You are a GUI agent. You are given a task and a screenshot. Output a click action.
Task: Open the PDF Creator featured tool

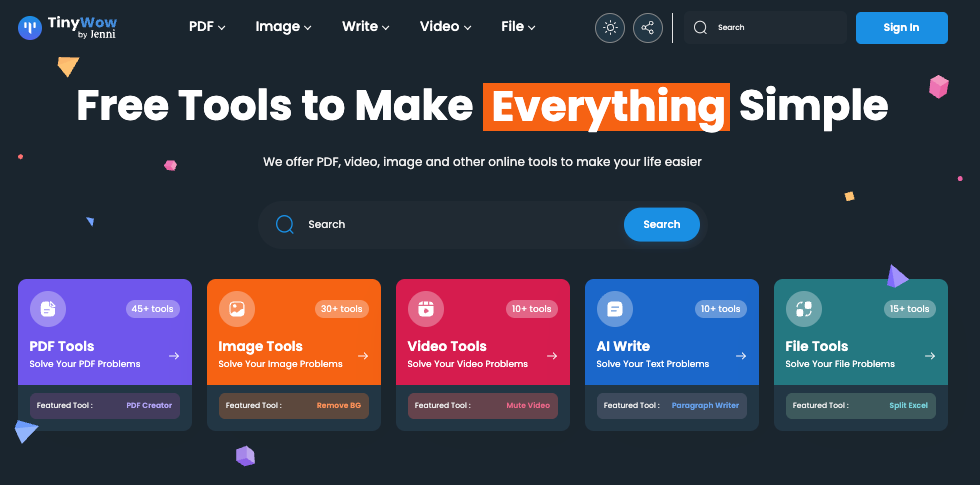coord(149,406)
